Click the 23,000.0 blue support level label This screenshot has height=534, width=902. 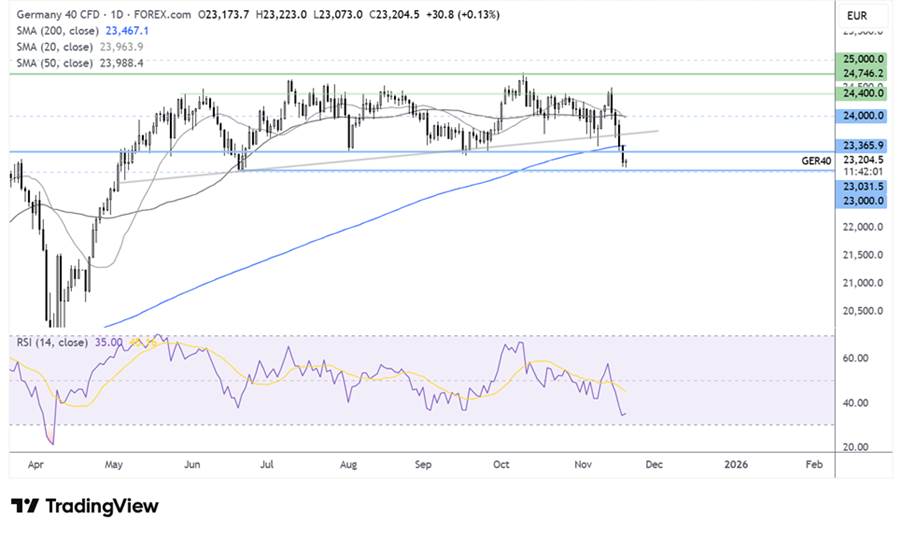pos(863,200)
